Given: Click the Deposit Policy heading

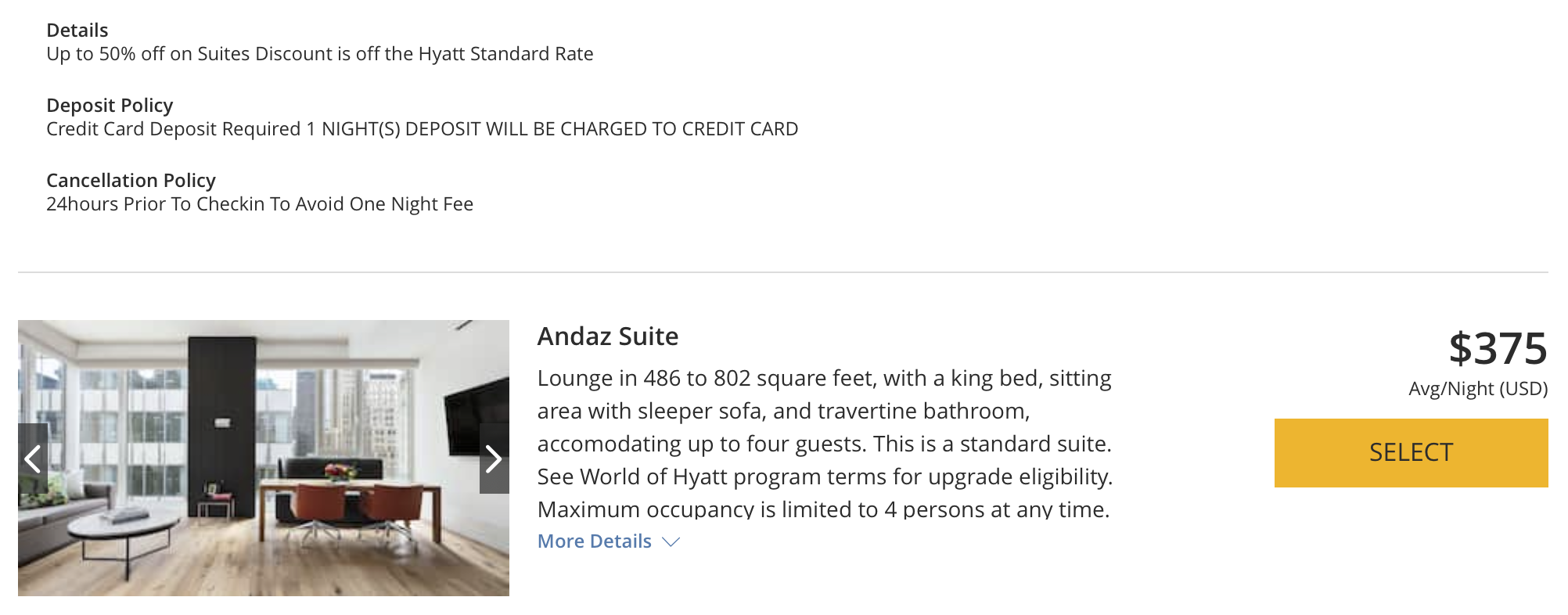Looking at the screenshot, I should click(x=110, y=106).
